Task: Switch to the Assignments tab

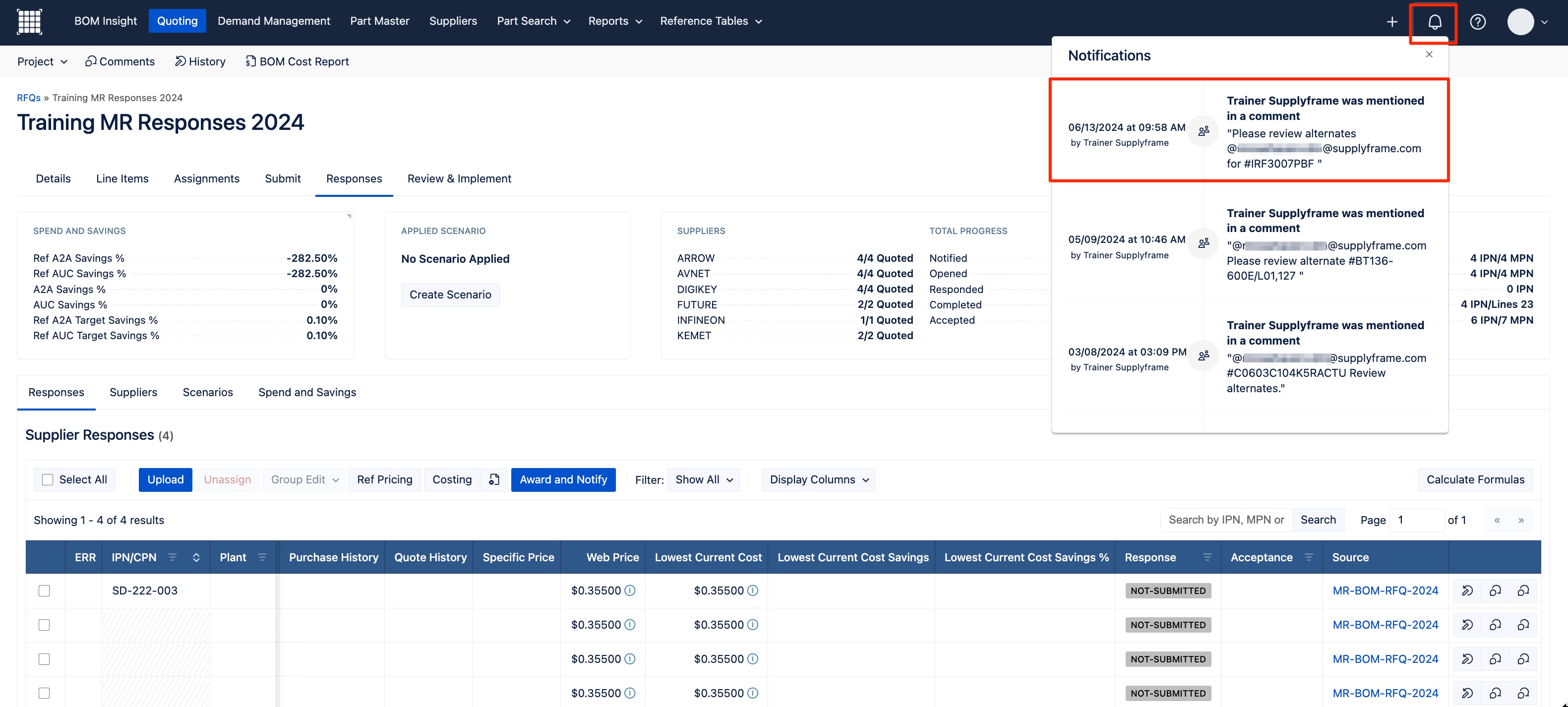Action: 206,178
